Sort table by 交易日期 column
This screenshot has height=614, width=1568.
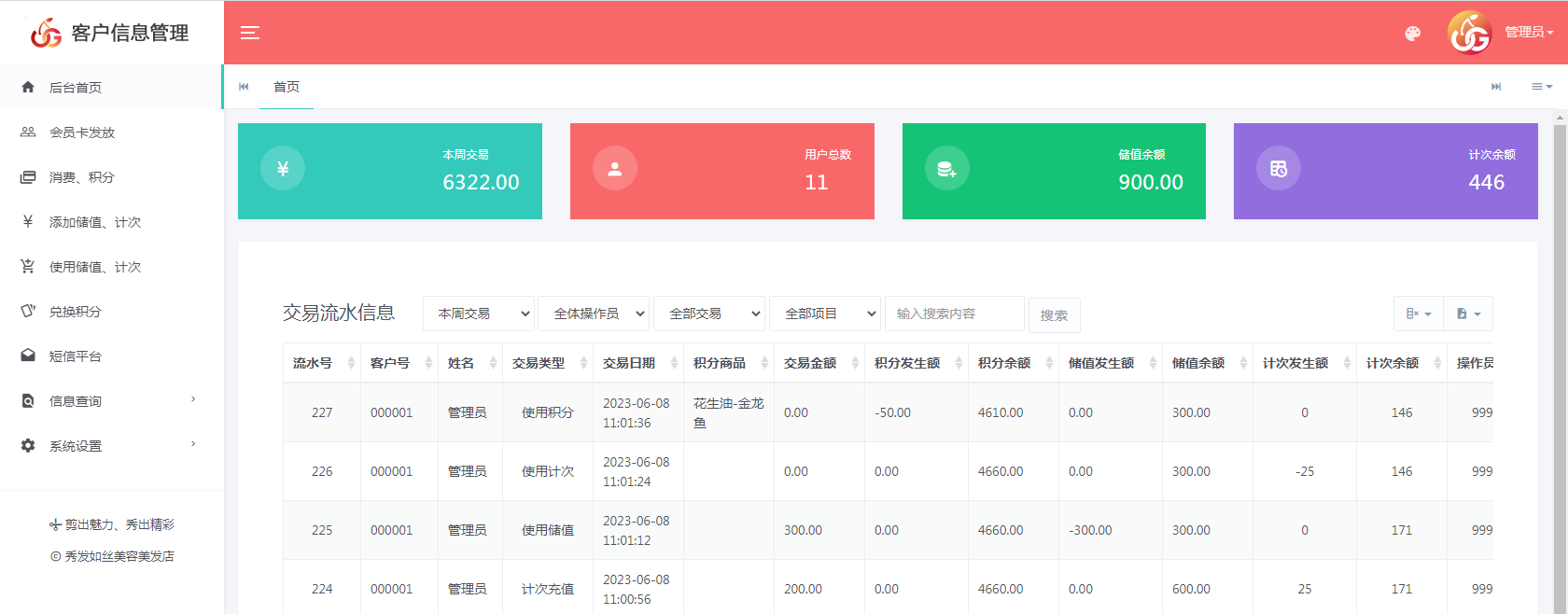pyautogui.click(x=638, y=363)
